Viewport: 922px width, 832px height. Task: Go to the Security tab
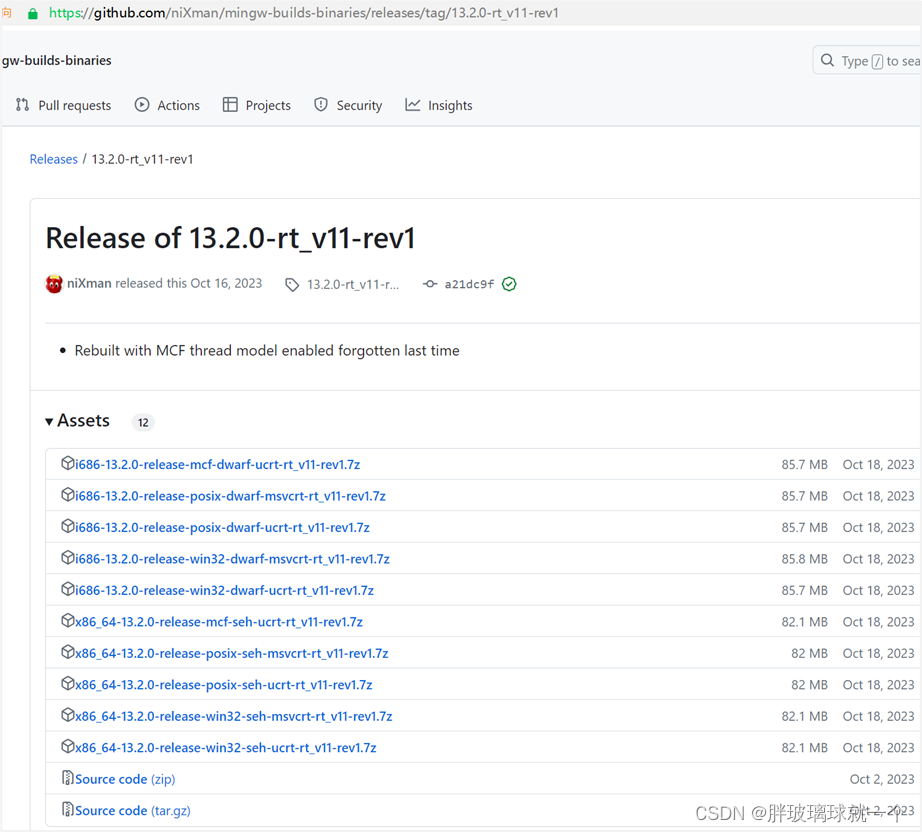[x=348, y=105]
